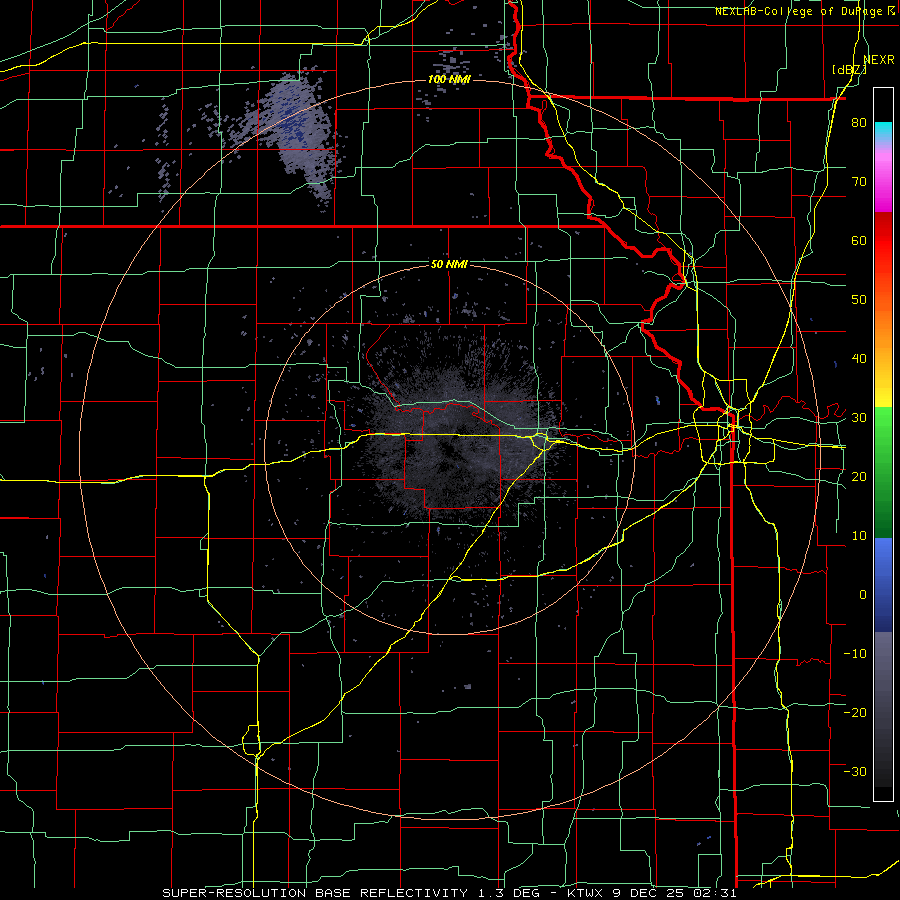Click the "KTWX" radar site identifier
This screenshot has height=900, width=900.
point(587,893)
